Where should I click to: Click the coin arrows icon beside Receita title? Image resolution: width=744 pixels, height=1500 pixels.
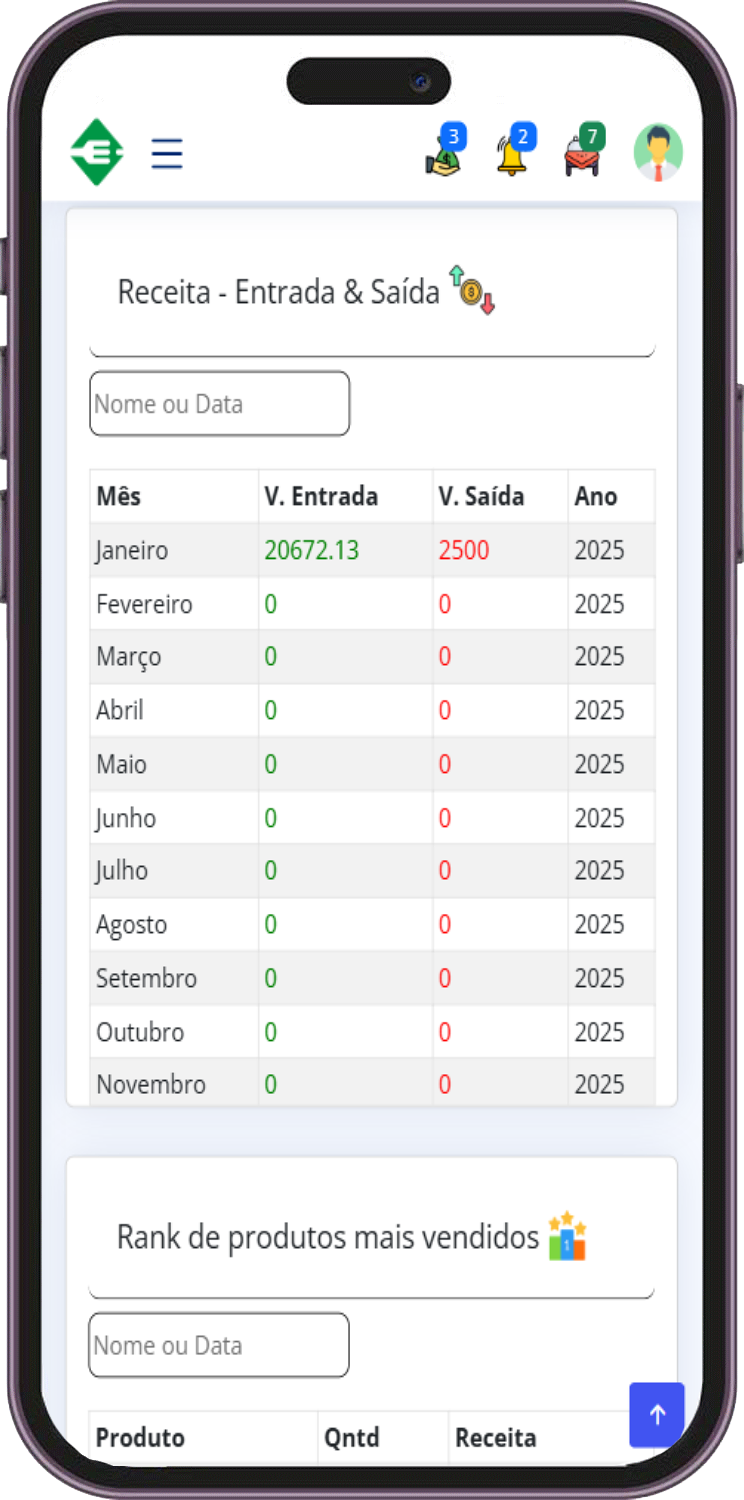tap(472, 290)
